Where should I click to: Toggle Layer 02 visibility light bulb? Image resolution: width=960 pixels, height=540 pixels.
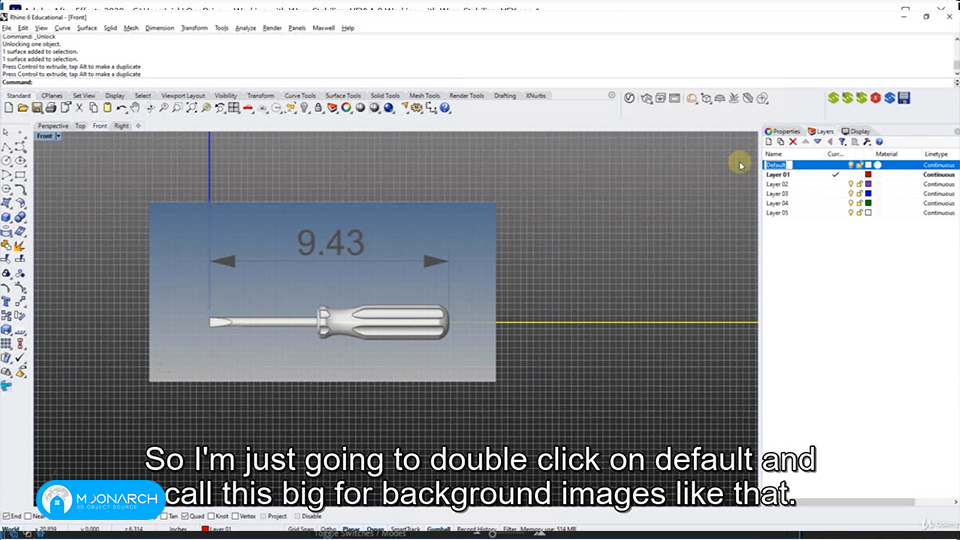850,184
